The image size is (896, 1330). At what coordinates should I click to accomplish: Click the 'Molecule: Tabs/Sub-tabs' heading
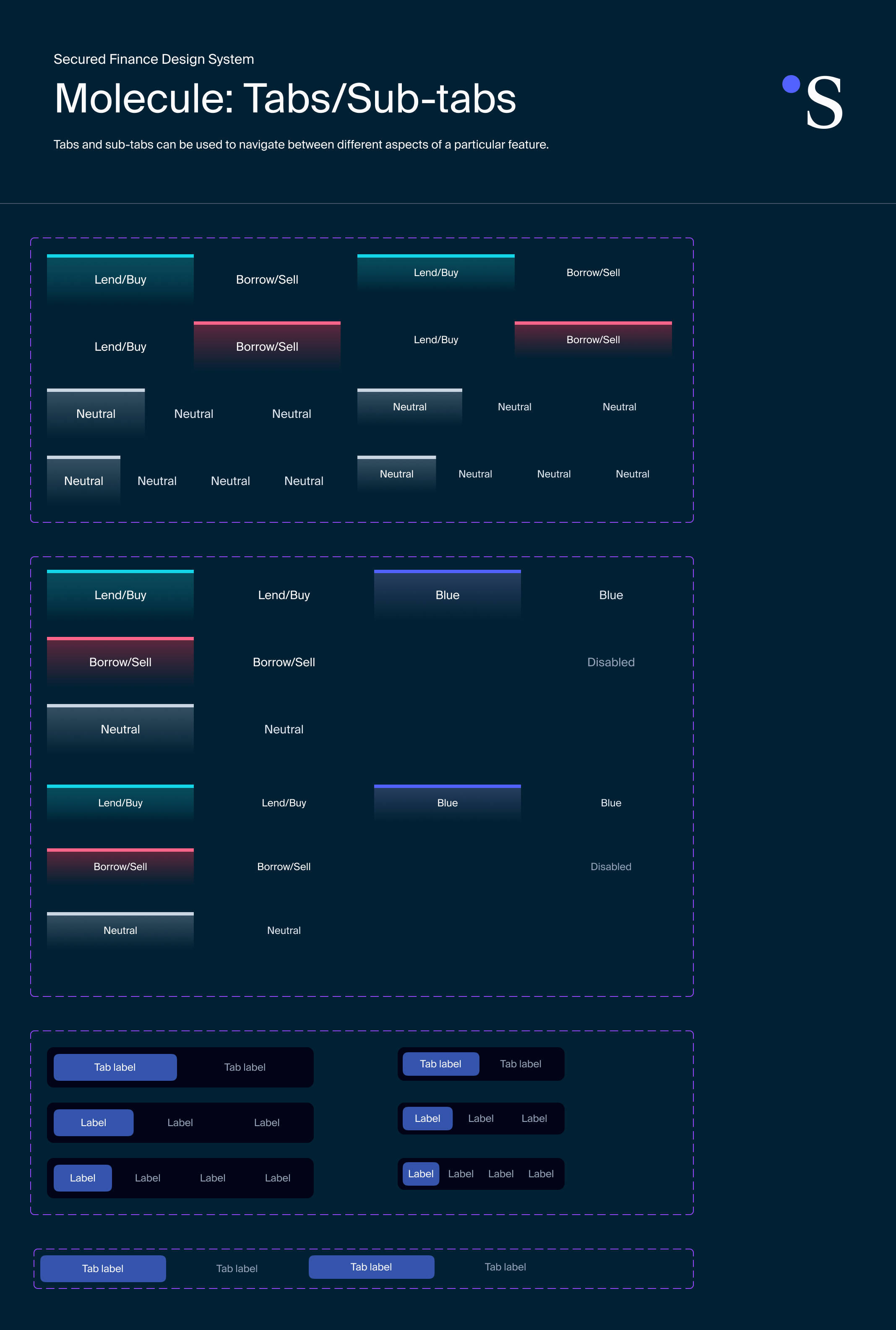tap(285, 98)
